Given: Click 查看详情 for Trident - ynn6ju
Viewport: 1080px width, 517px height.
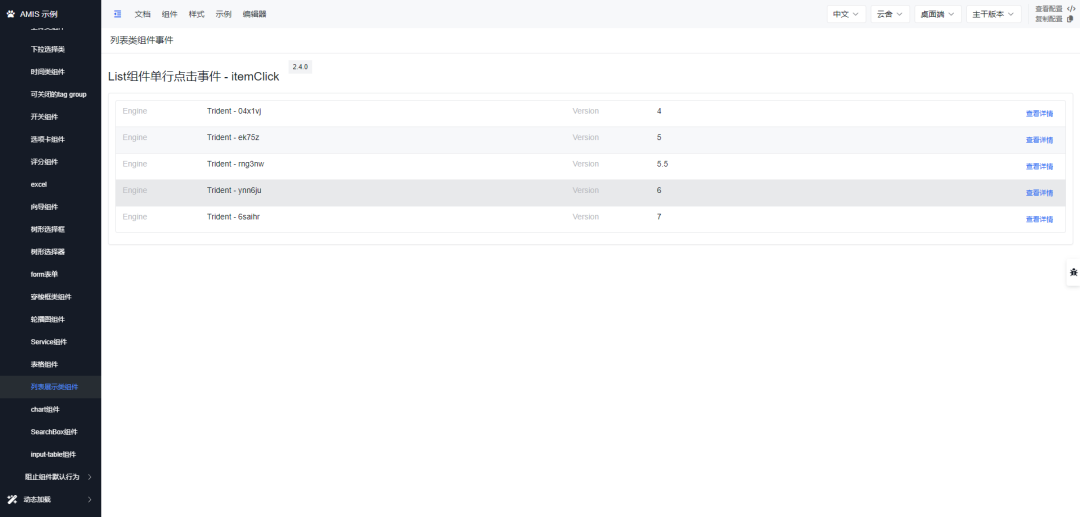Looking at the screenshot, I should point(1039,193).
